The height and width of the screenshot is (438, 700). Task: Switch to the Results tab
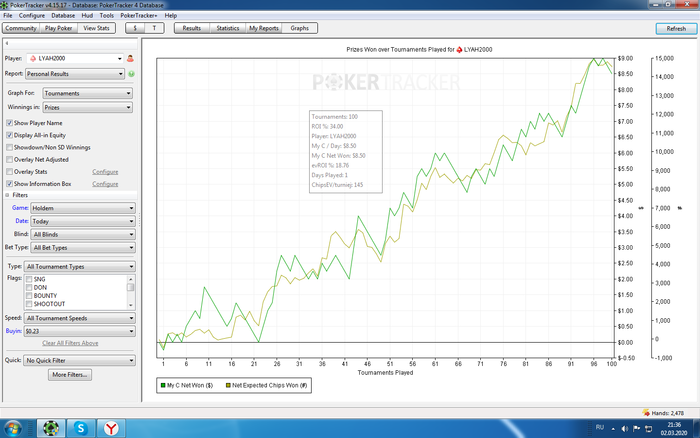click(x=192, y=28)
